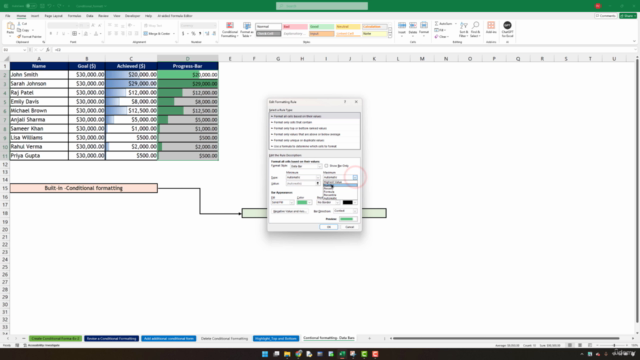Click the Comments button

(x=606, y=16)
